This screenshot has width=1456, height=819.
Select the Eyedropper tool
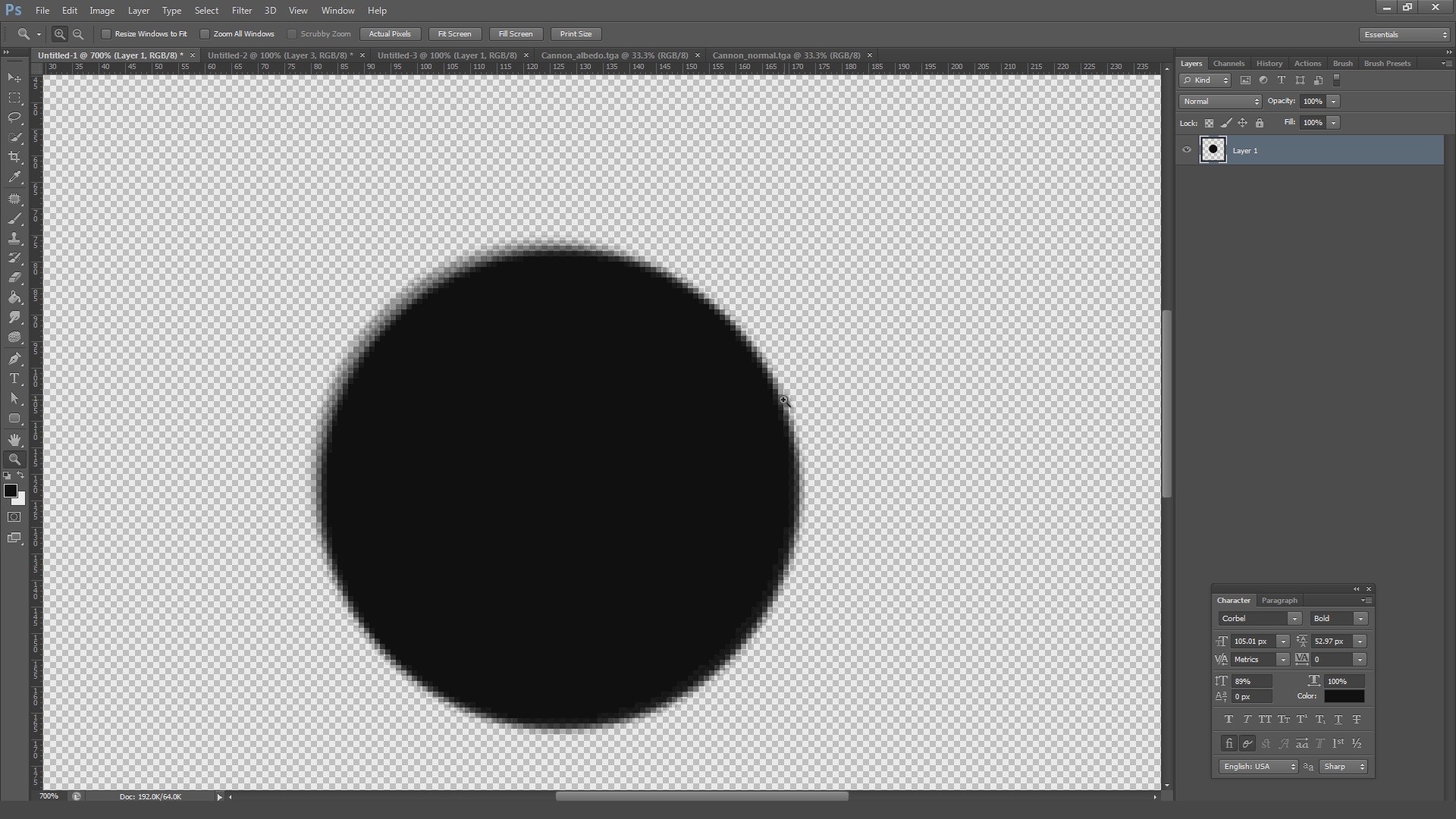(14, 177)
